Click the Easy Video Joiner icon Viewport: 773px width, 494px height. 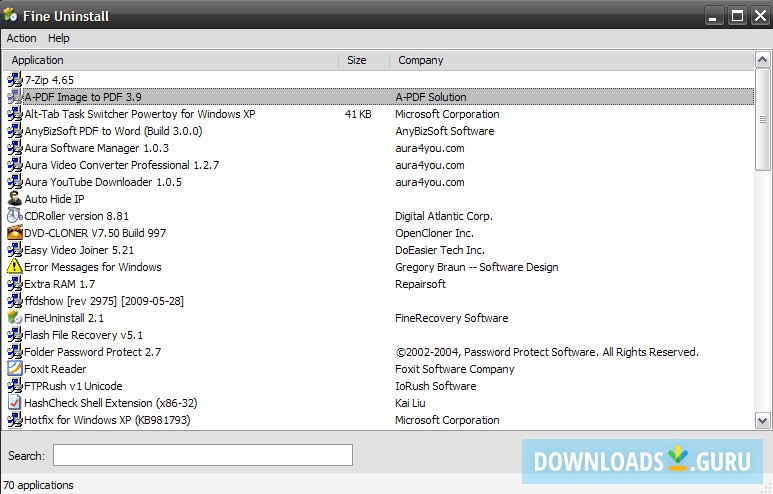(15, 250)
